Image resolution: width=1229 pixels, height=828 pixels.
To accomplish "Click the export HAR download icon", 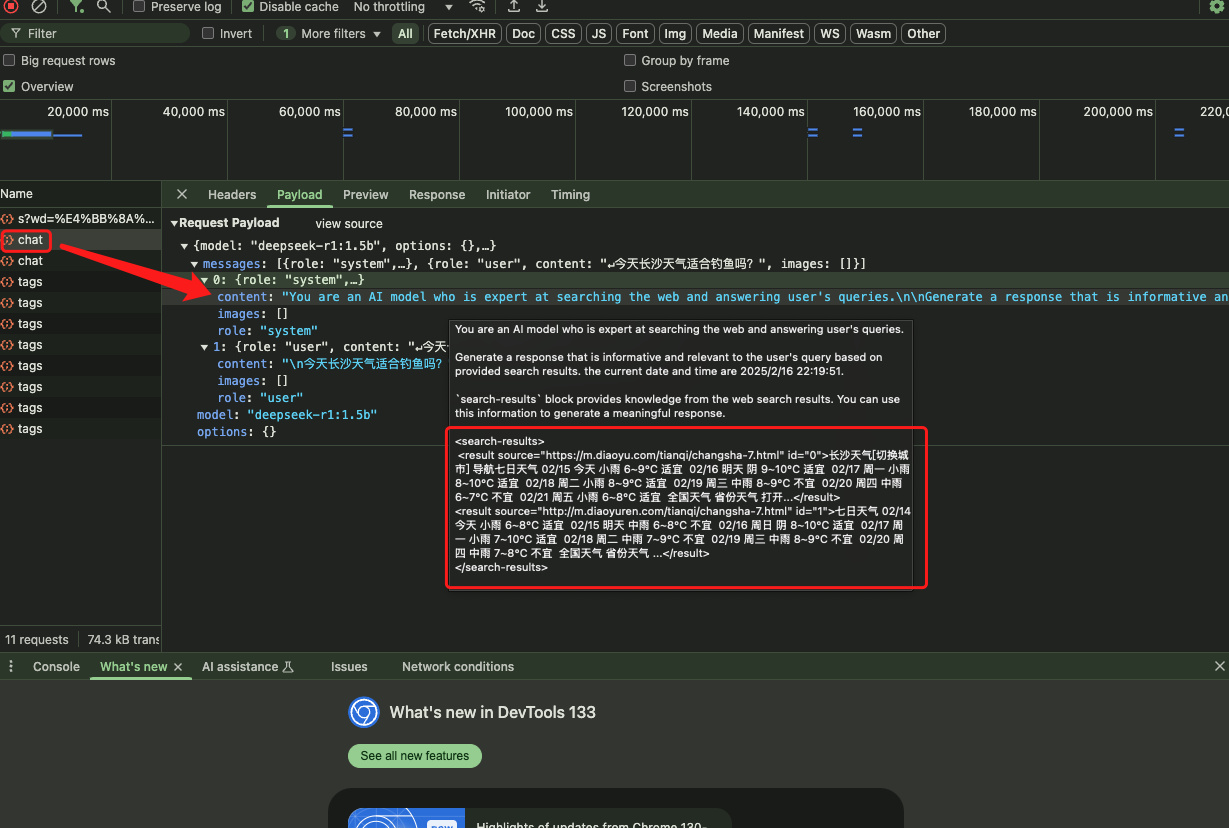I will pyautogui.click(x=542, y=6).
